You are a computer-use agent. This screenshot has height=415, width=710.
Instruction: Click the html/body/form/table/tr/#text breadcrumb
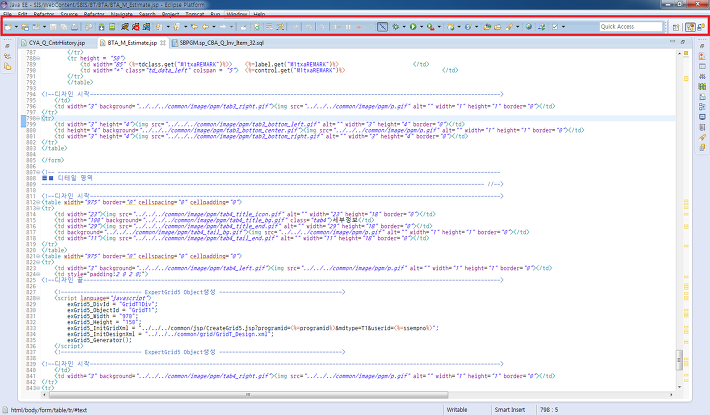[x=48, y=410]
